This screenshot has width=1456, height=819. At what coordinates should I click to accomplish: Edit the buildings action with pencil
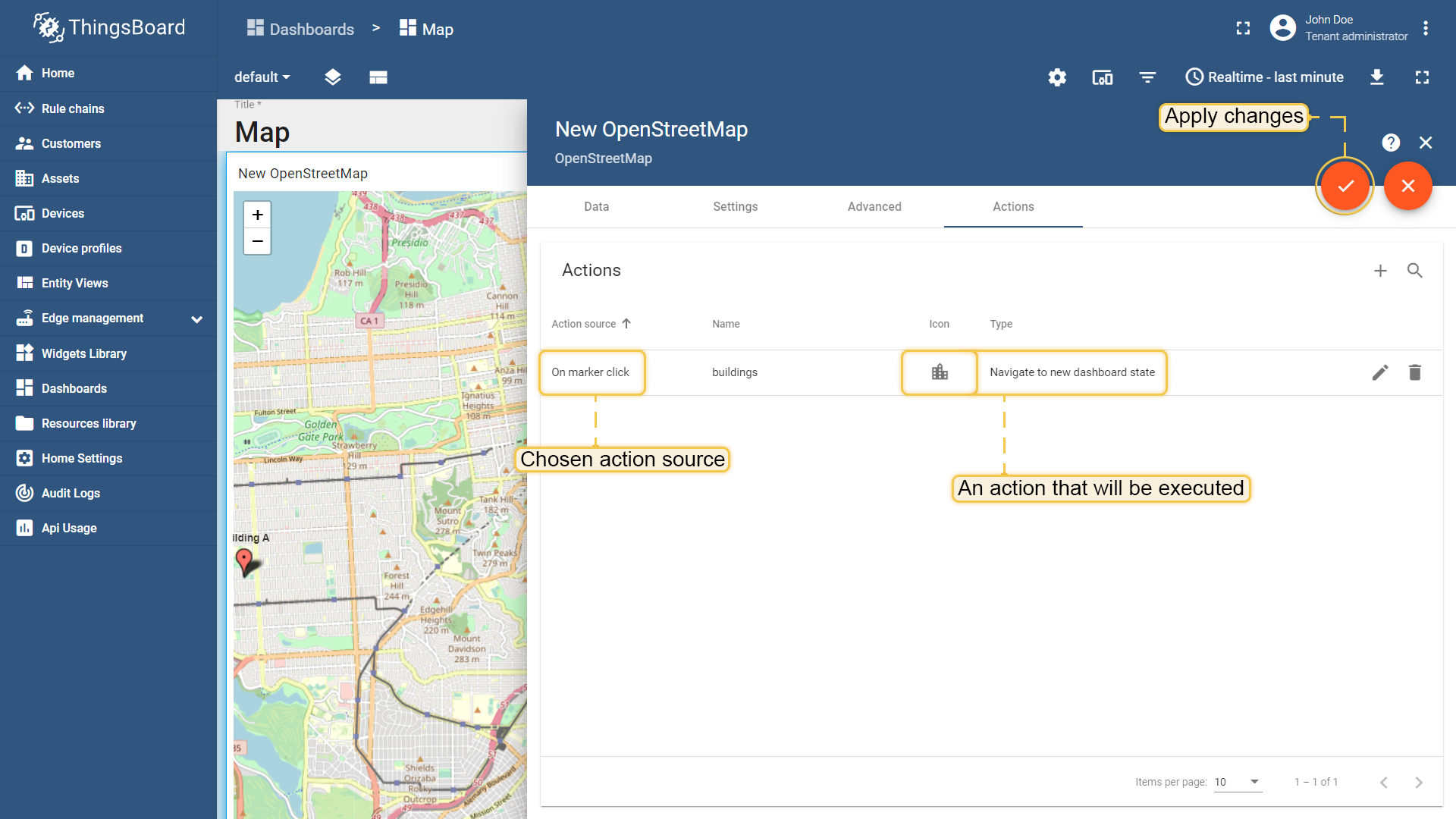(1380, 372)
